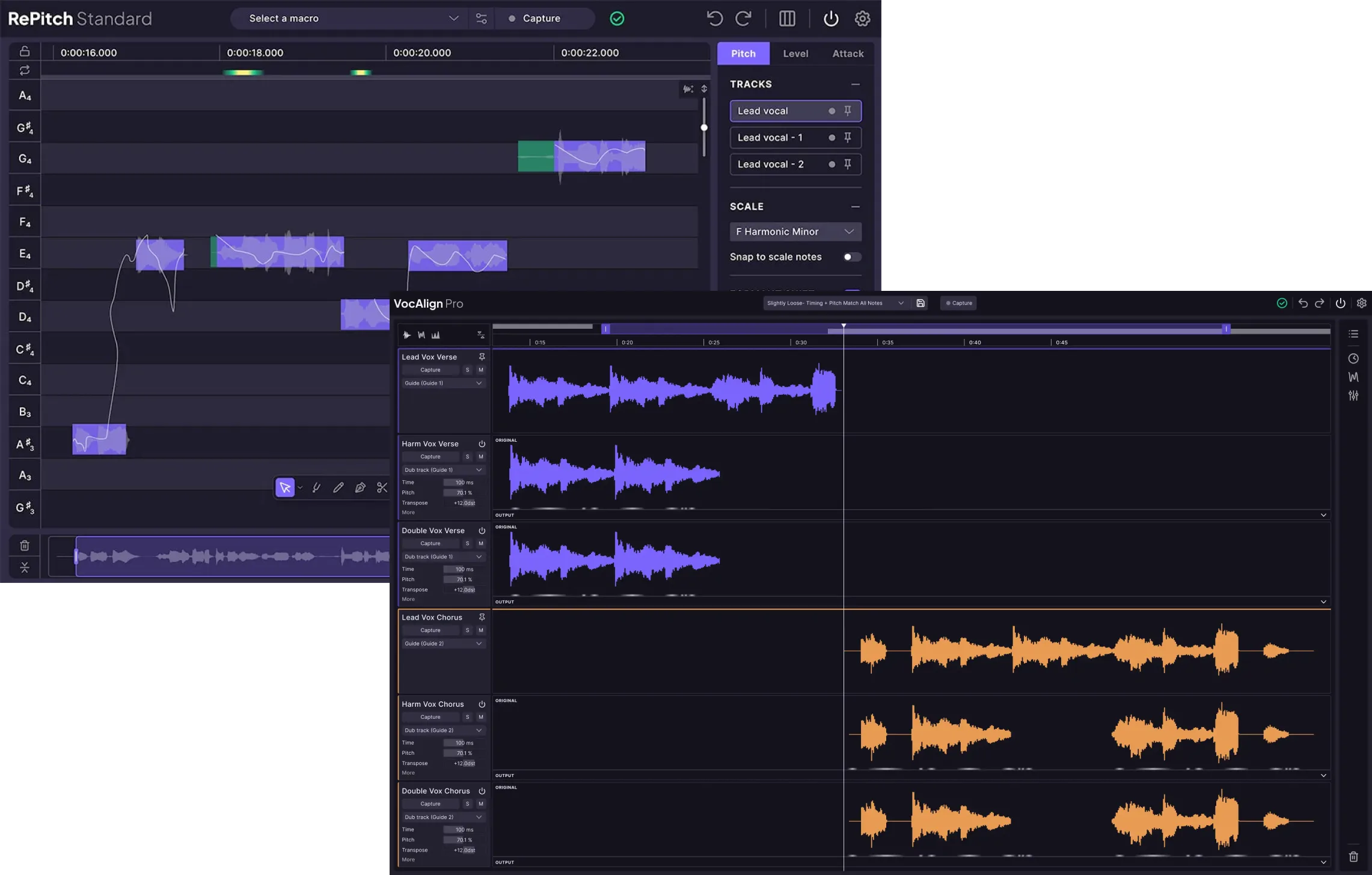Click the VocAlign undo arrow

(x=1303, y=303)
